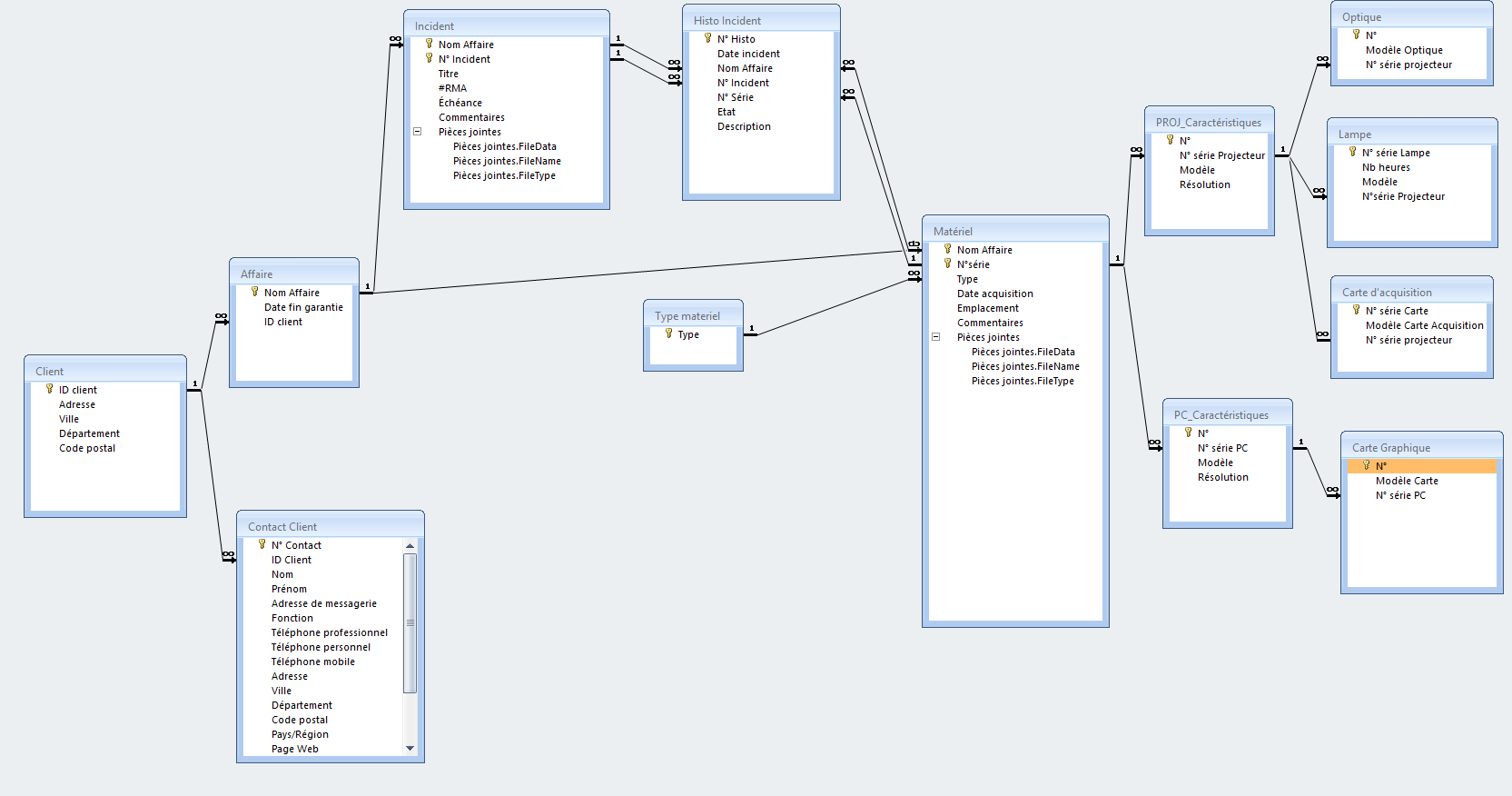Click the key icon beside ID client
This screenshot has height=796, width=1512.
coord(49,389)
